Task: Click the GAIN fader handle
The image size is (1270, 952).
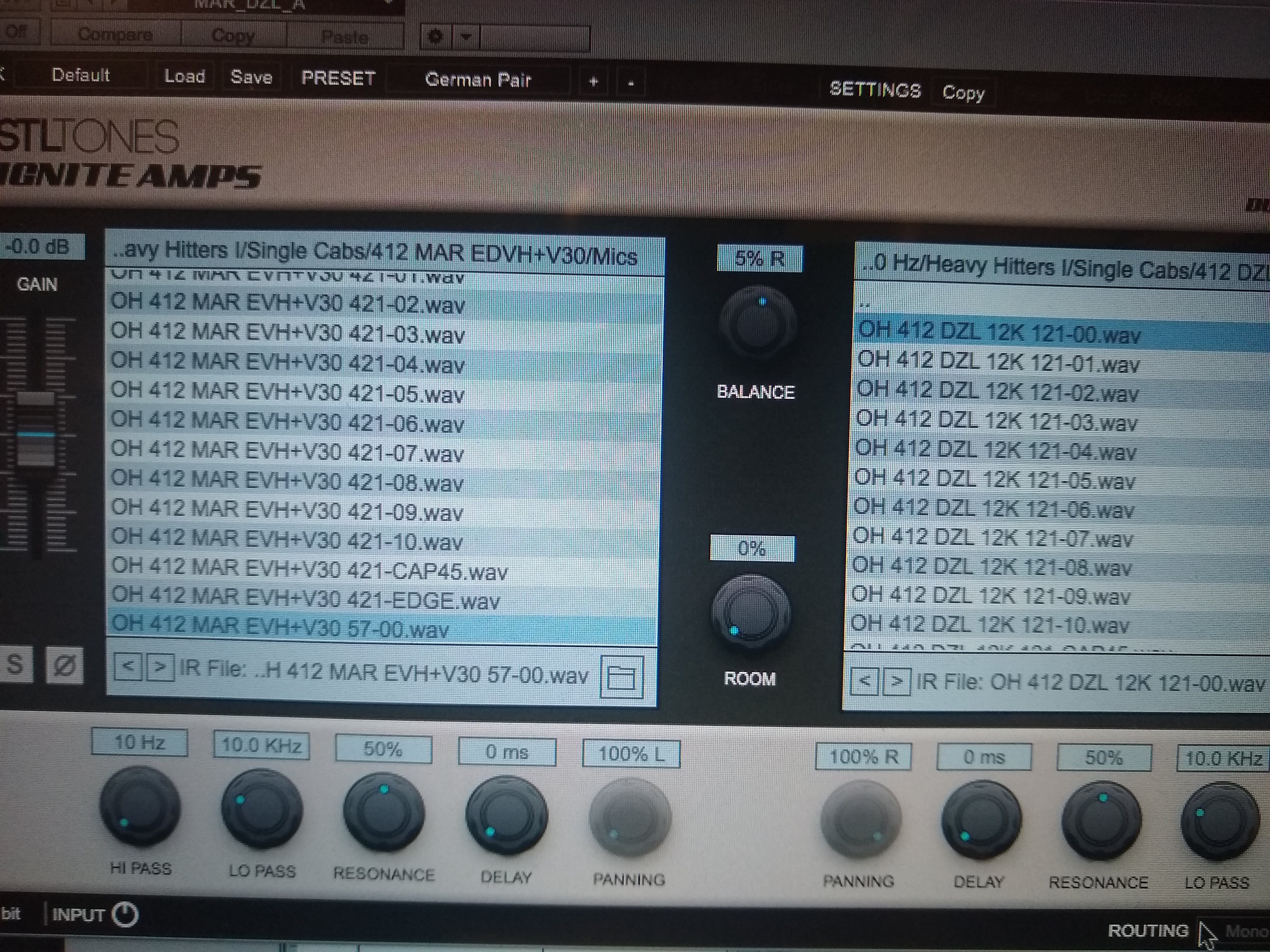Action: (36, 429)
